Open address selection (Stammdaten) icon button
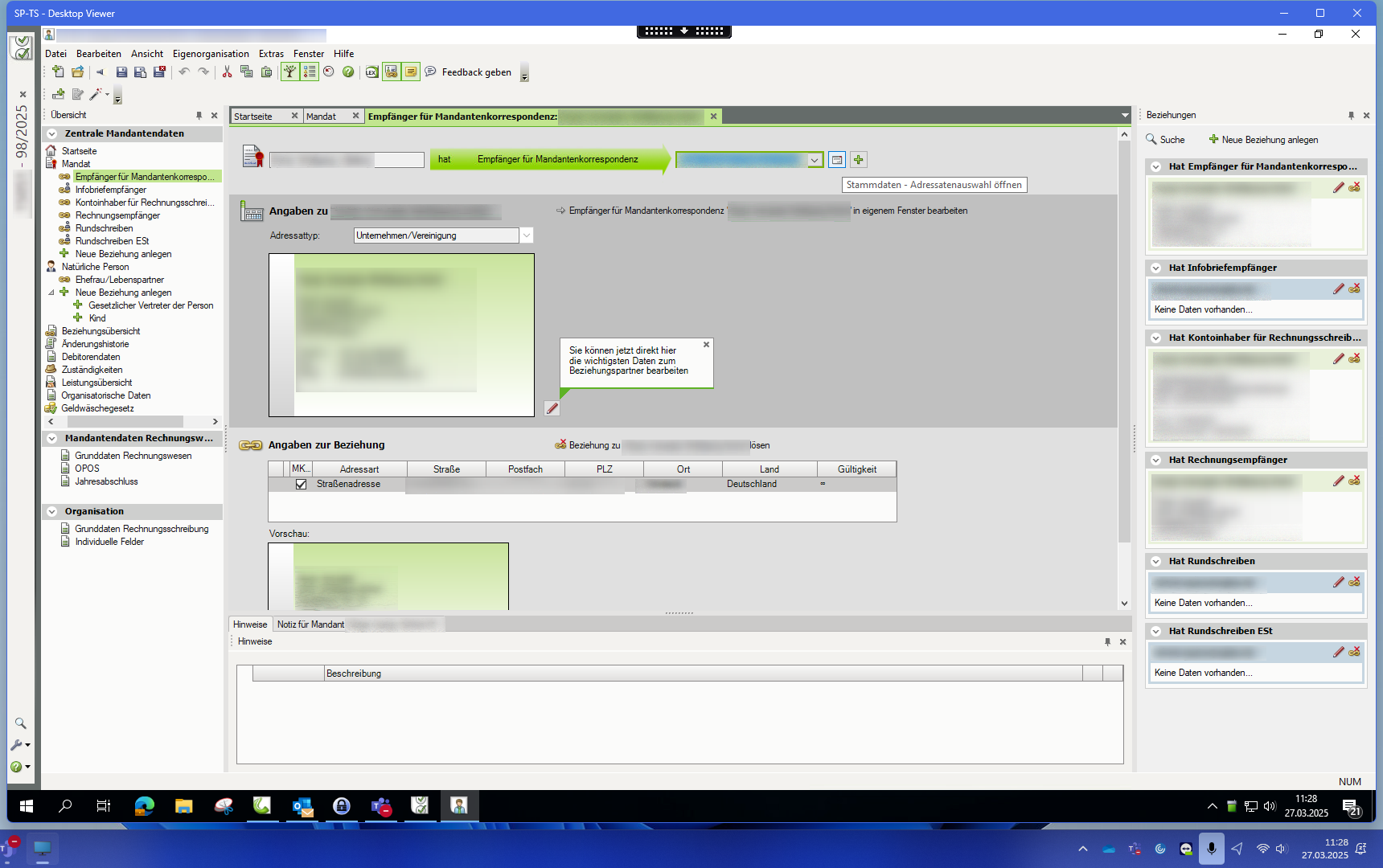1383x868 pixels. 837,160
